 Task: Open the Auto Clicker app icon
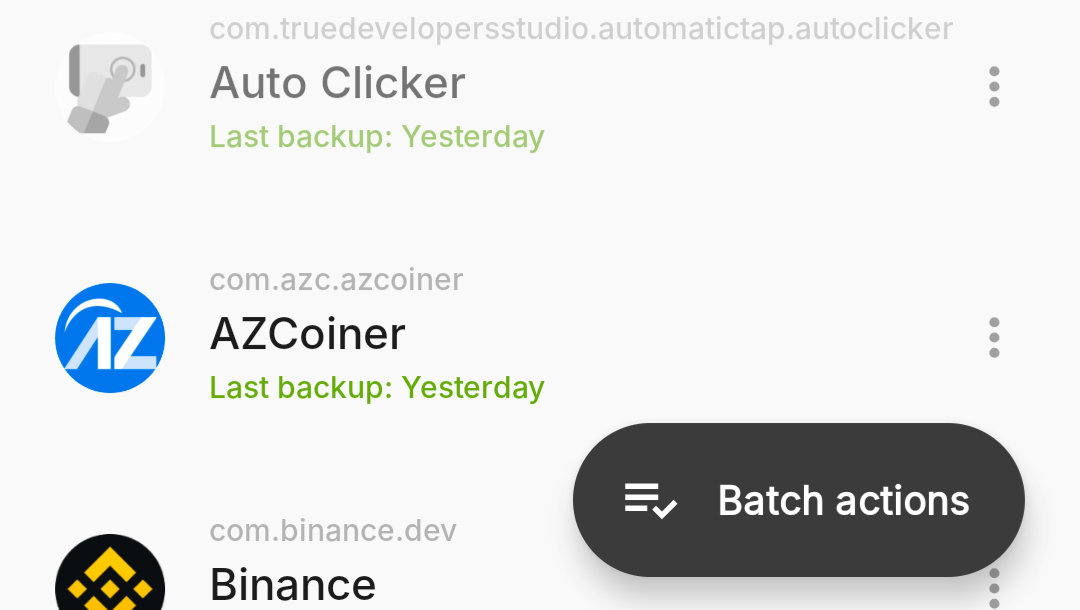[x=110, y=87]
